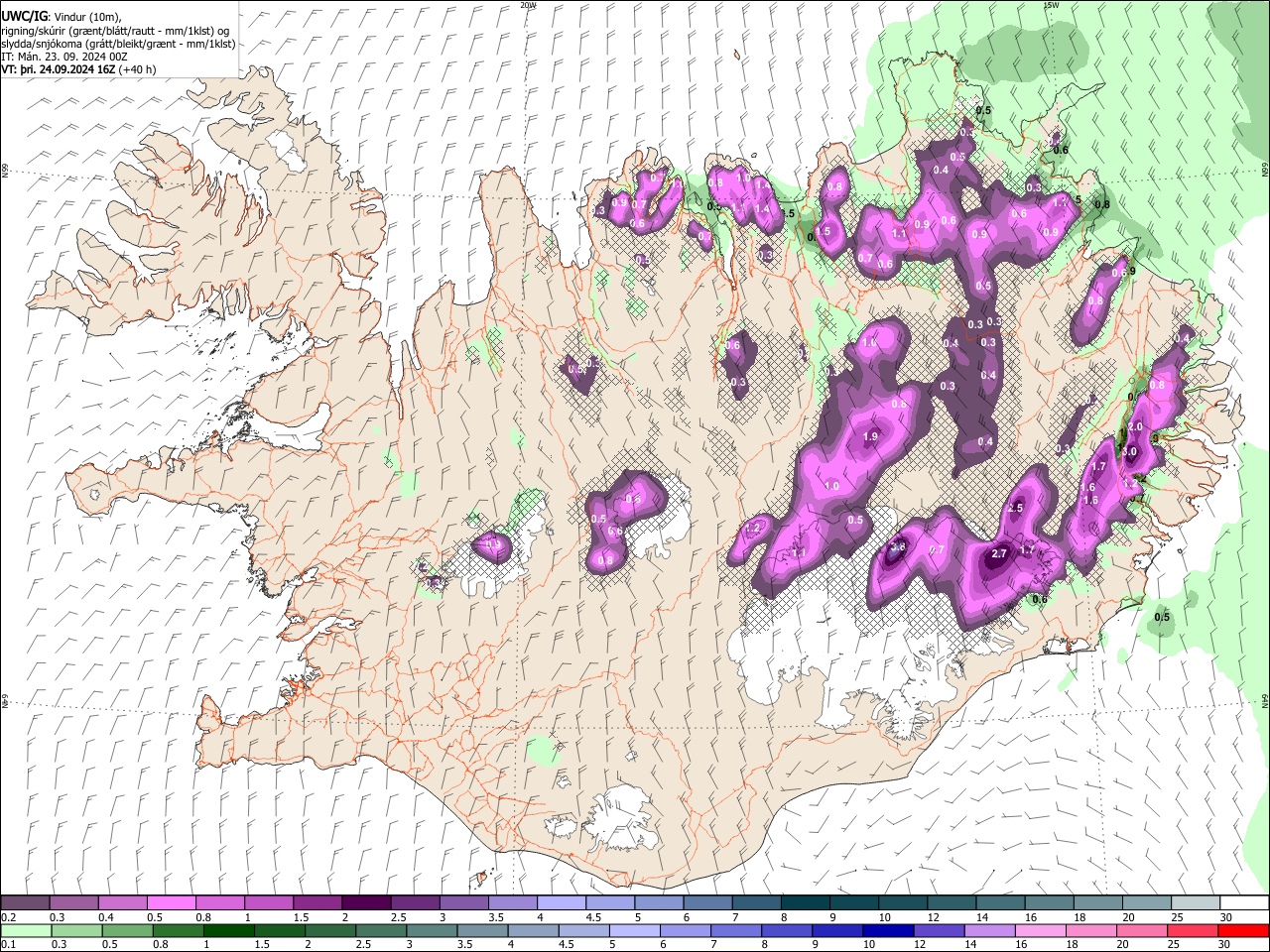Click the 'IT: Mán. 23. 09. 2024 00Z' line

pos(64,58)
